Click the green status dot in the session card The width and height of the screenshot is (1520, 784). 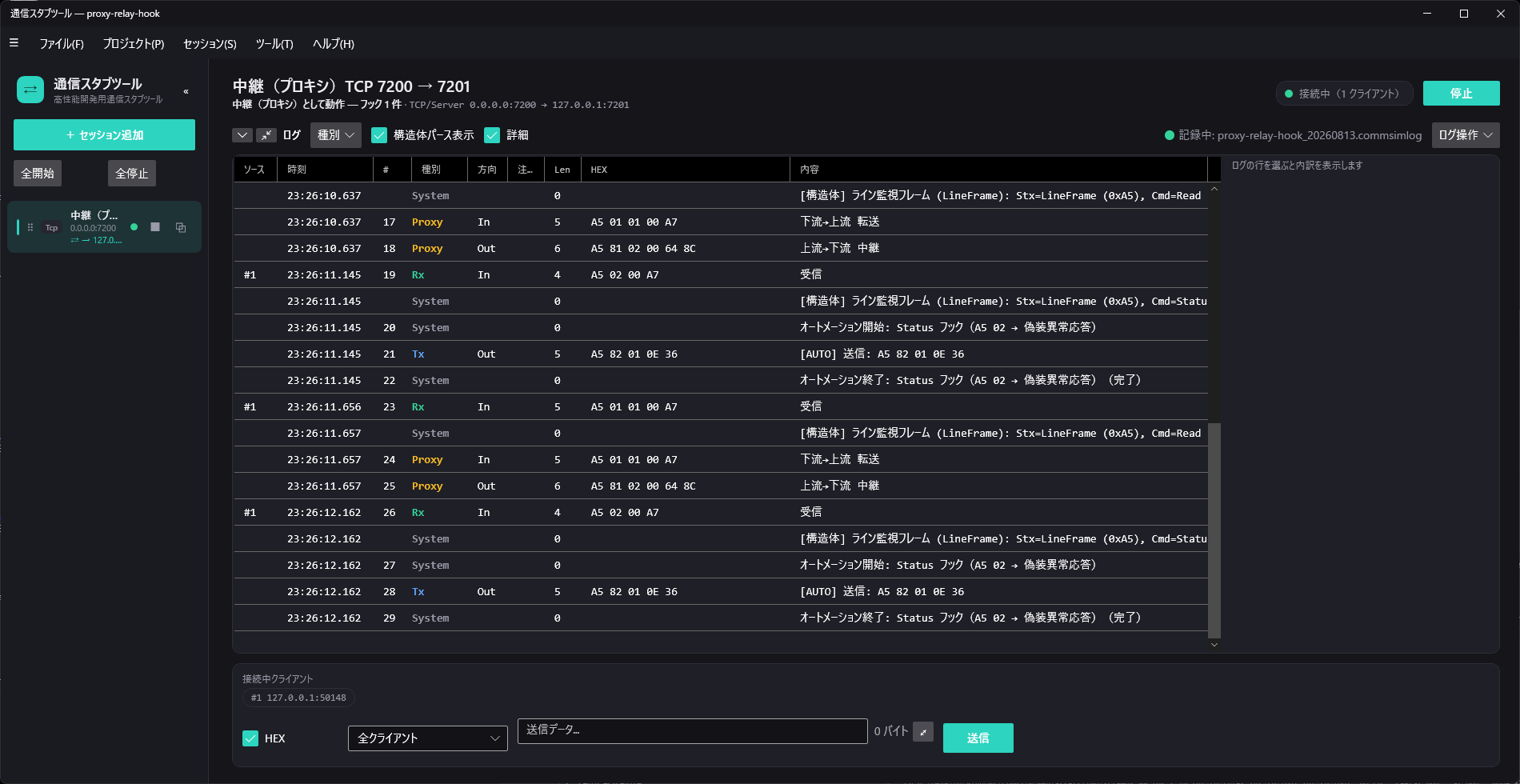[x=134, y=227]
